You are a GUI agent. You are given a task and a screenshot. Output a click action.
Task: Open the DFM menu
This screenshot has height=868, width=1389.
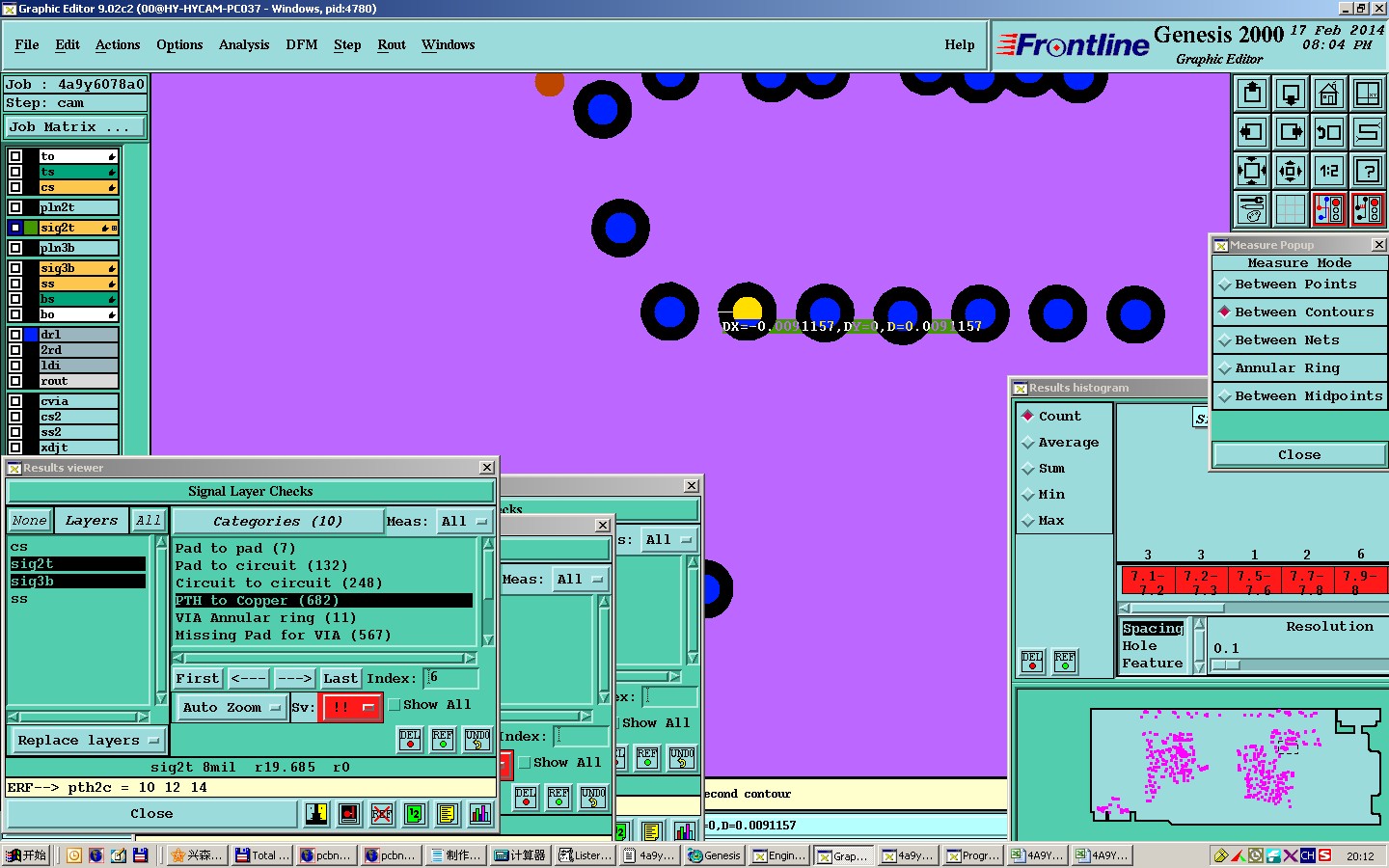point(302,45)
